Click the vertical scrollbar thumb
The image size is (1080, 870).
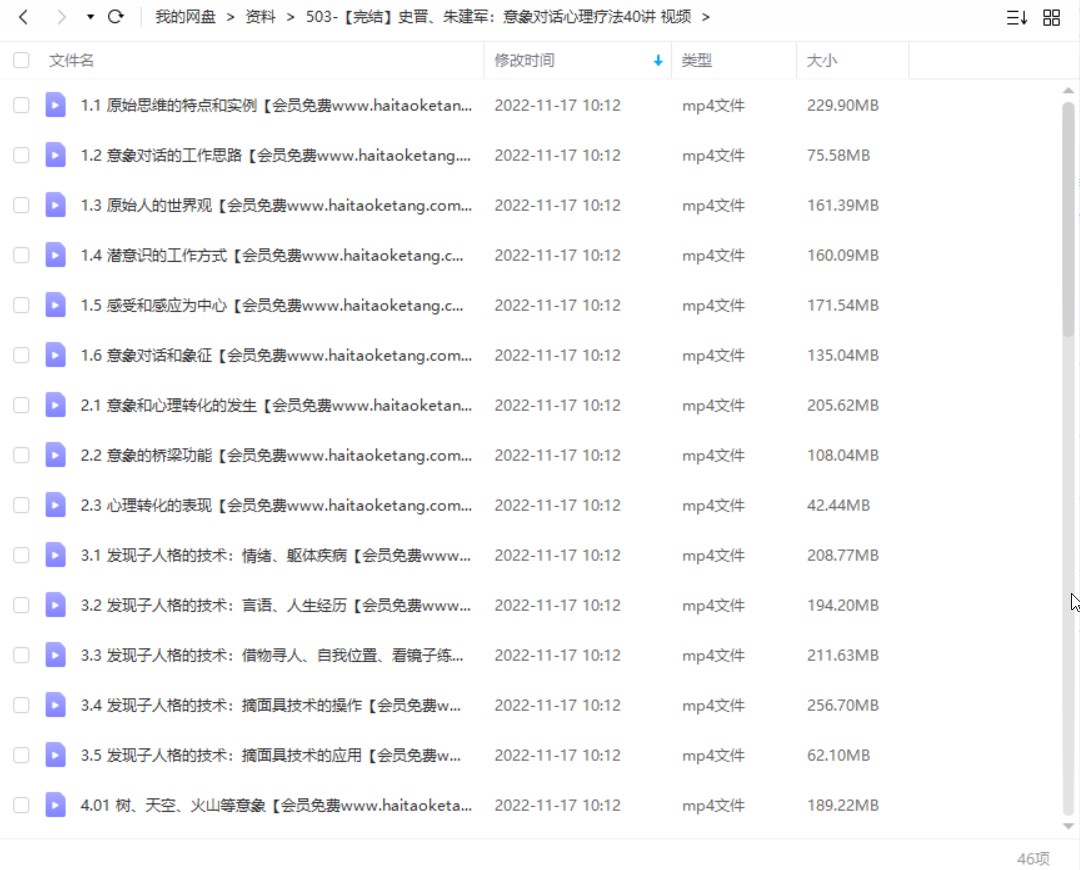(1068, 219)
